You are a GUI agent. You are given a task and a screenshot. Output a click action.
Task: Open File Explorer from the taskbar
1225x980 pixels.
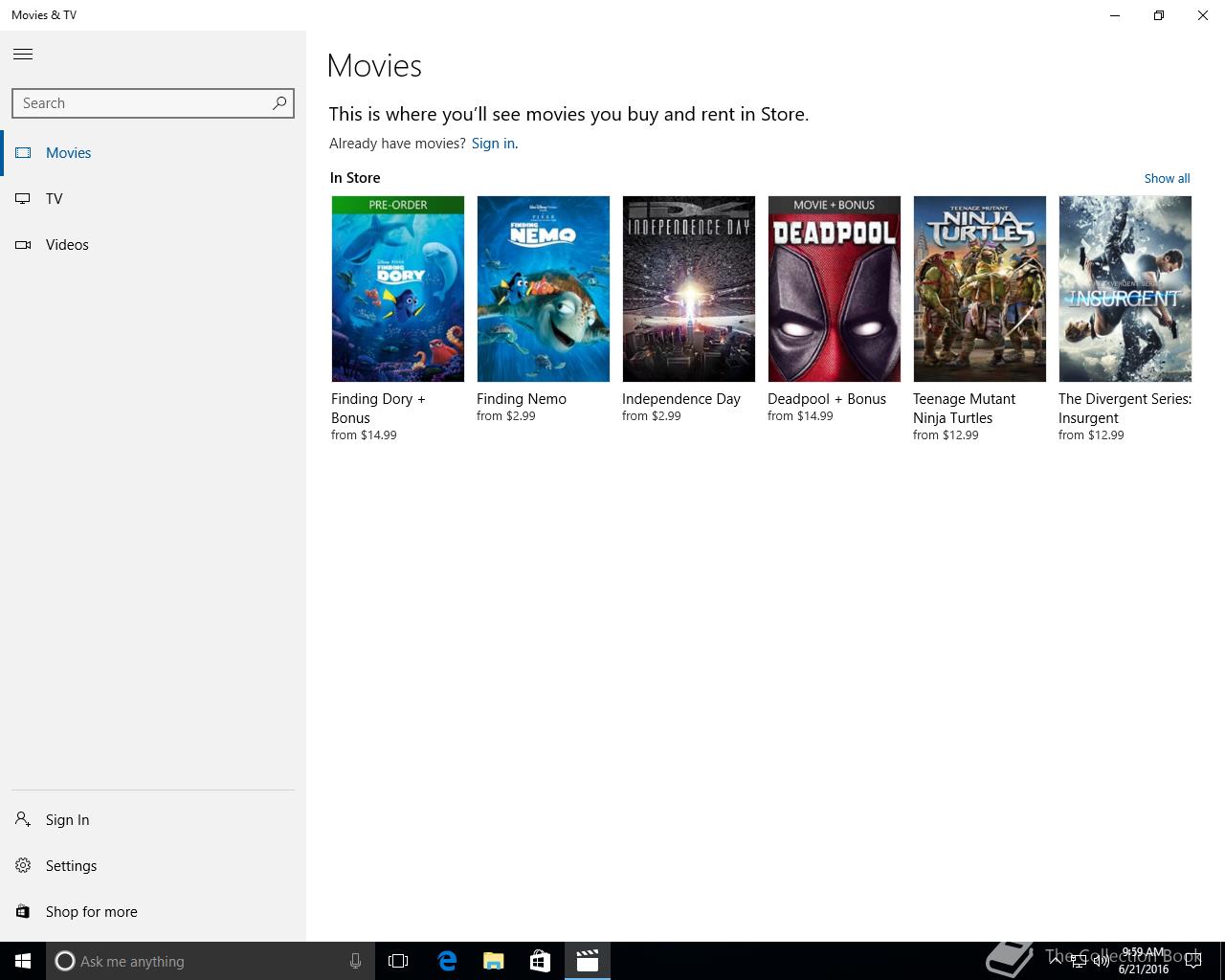[493, 961]
